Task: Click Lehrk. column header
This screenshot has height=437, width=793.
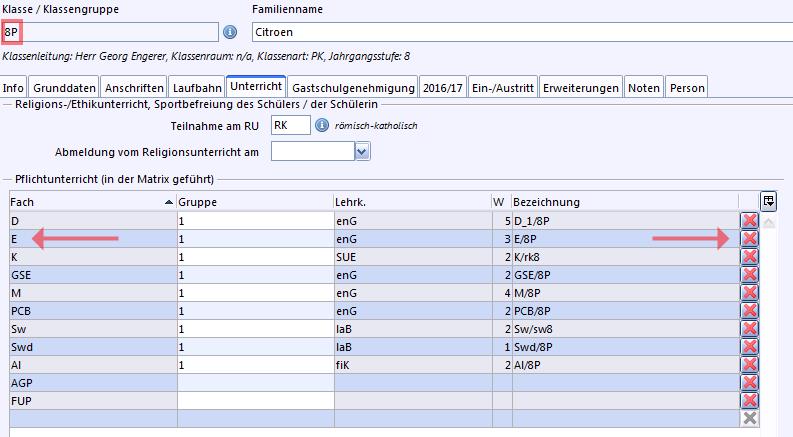Action: tap(412, 202)
